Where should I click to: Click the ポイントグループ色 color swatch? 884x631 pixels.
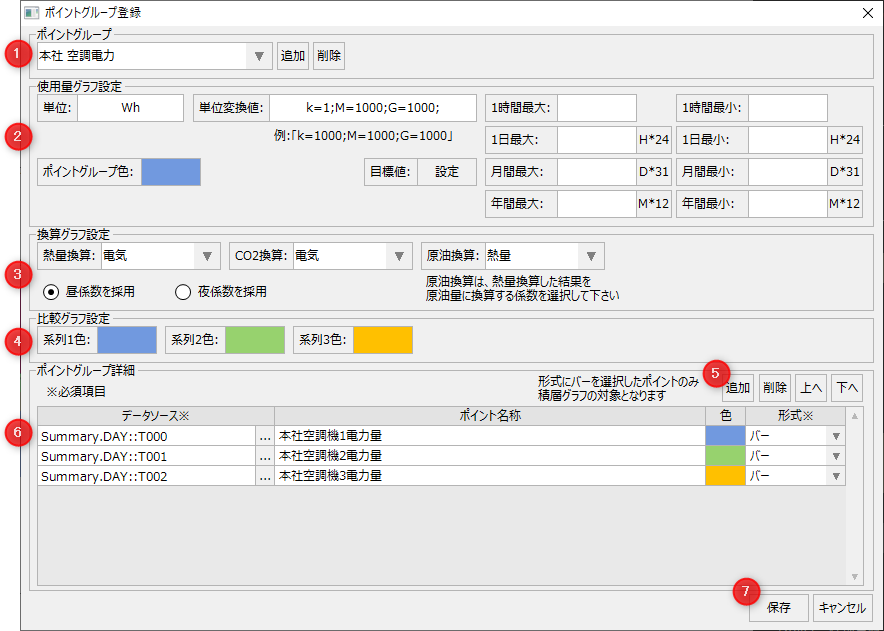click(169, 171)
